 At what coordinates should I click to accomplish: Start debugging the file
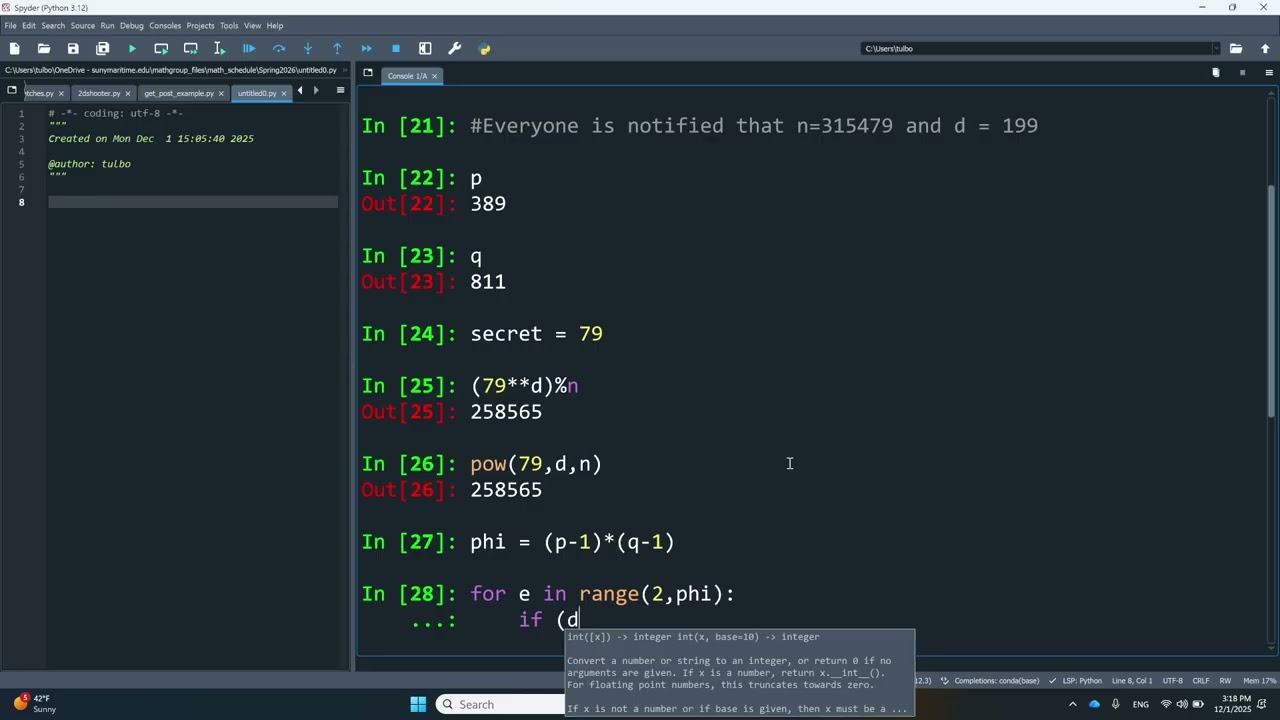pos(249,48)
